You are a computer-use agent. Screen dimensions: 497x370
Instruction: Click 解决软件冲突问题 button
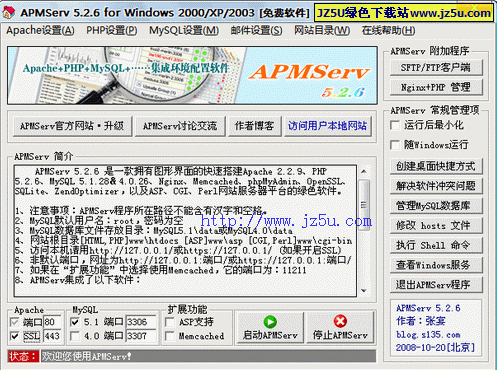[436, 186]
